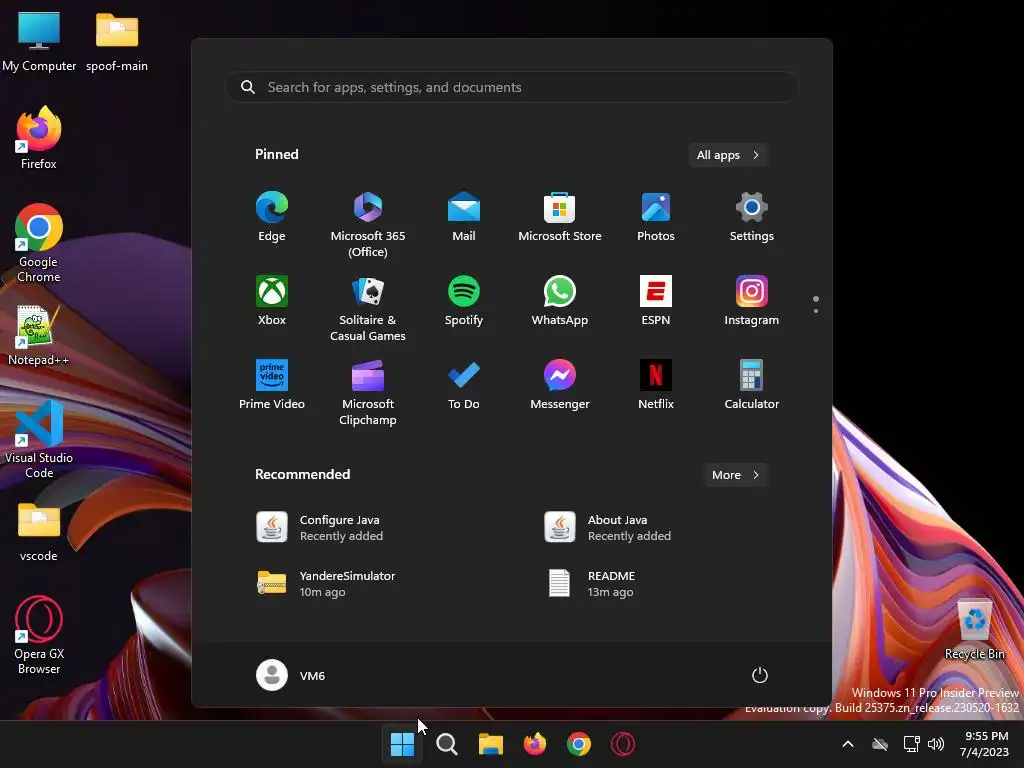Select the vscode desktop folder
Image resolution: width=1024 pixels, height=768 pixels.
(x=39, y=531)
